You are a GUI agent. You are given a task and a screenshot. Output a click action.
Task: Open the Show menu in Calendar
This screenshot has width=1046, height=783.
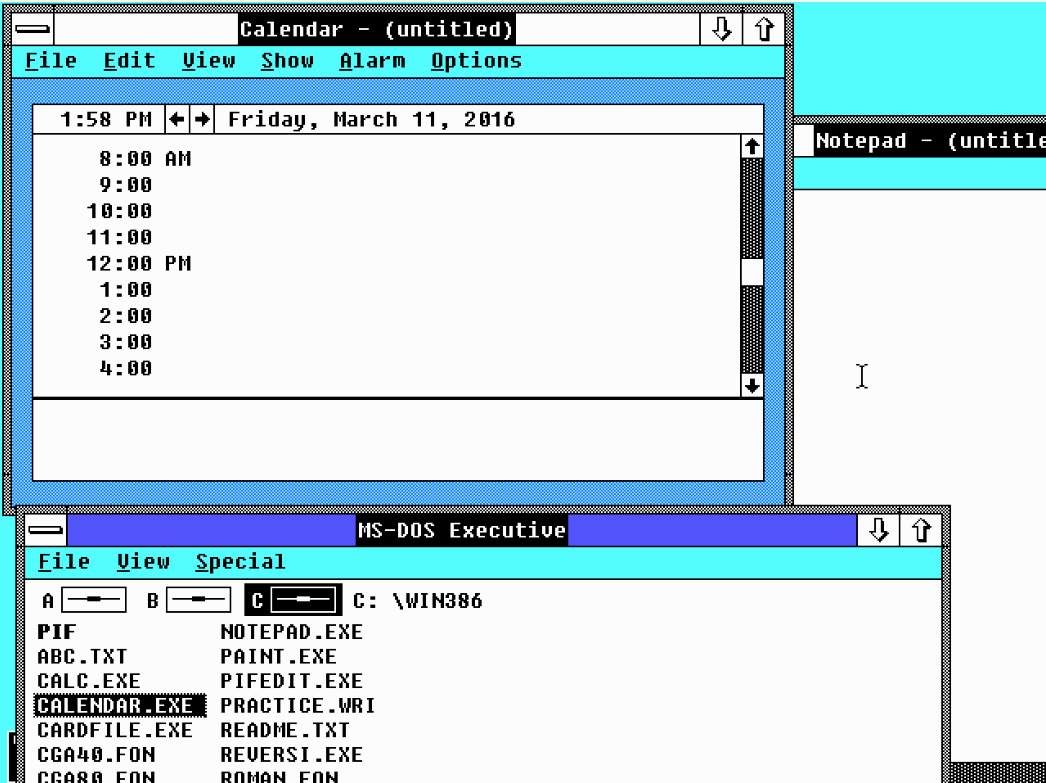pos(286,60)
